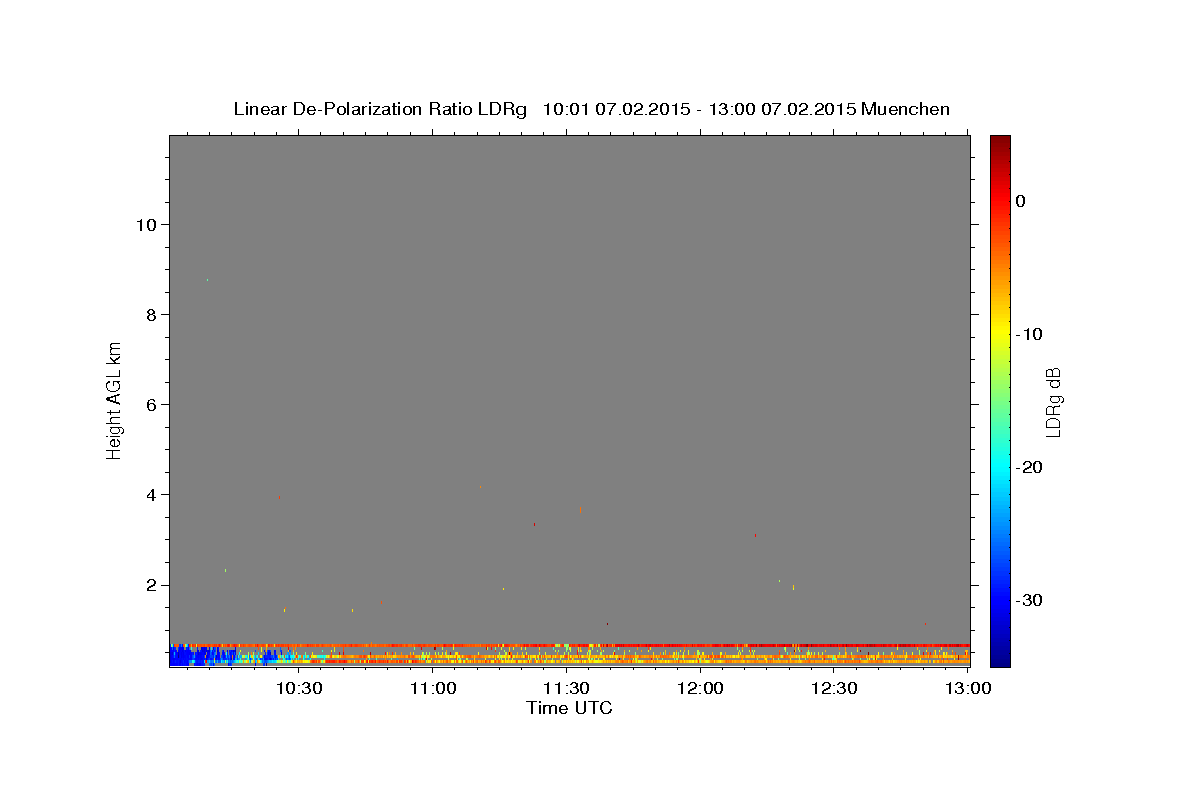Image resolution: width=1200 pixels, height=800 pixels.
Task: Click the height tick label 4
Action: click(149, 494)
